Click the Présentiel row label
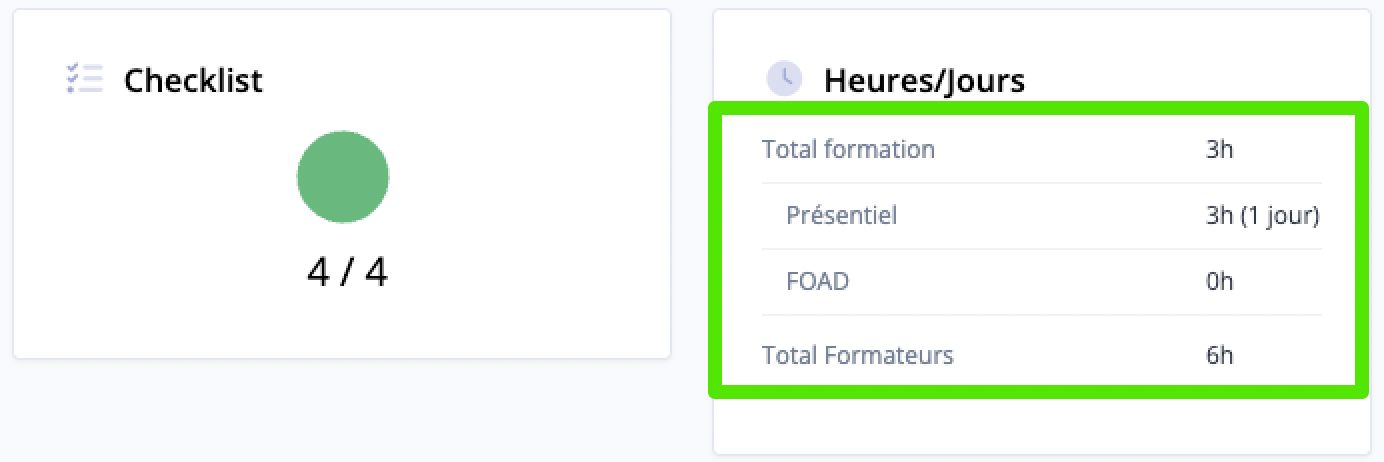 tap(842, 215)
